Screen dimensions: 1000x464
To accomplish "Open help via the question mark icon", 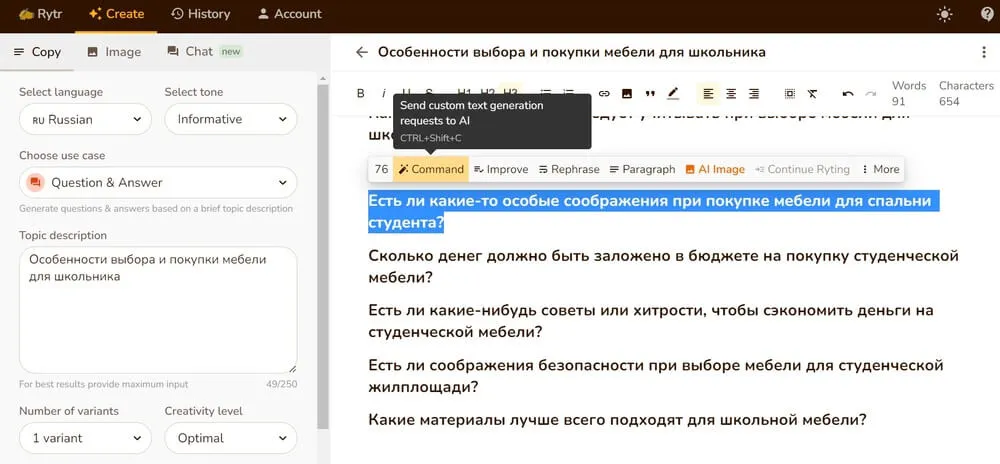I will coord(987,14).
